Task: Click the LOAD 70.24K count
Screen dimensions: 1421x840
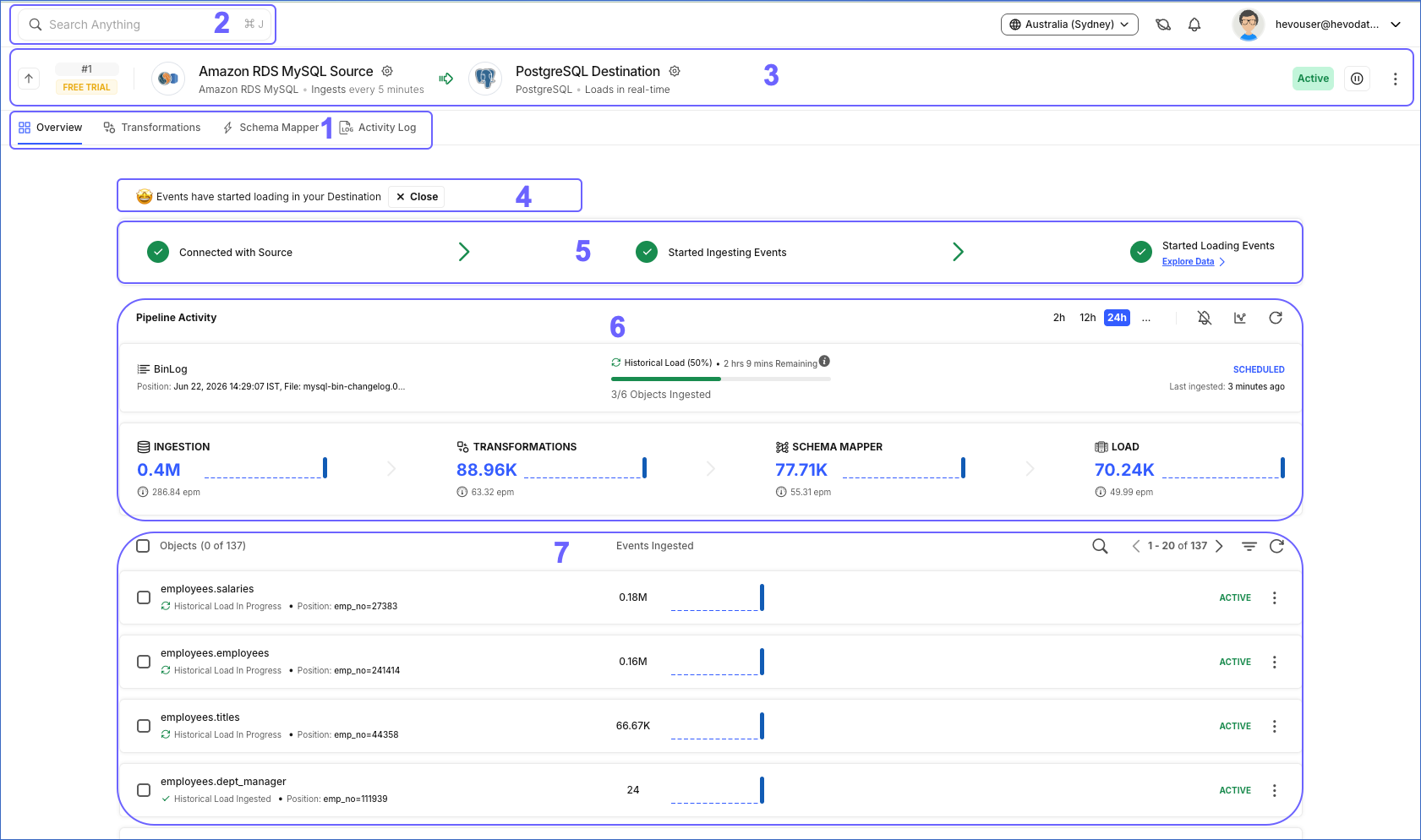Action: click(1124, 470)
